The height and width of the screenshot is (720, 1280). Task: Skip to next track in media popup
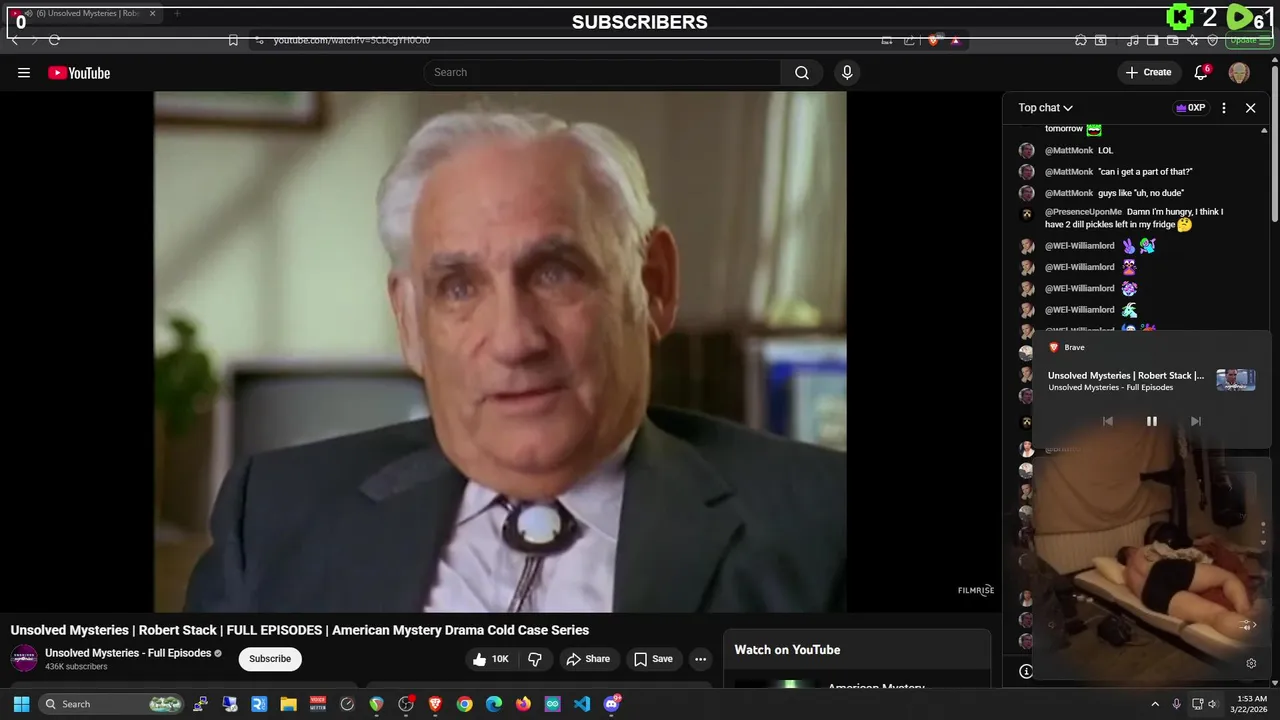[1195, 421]
